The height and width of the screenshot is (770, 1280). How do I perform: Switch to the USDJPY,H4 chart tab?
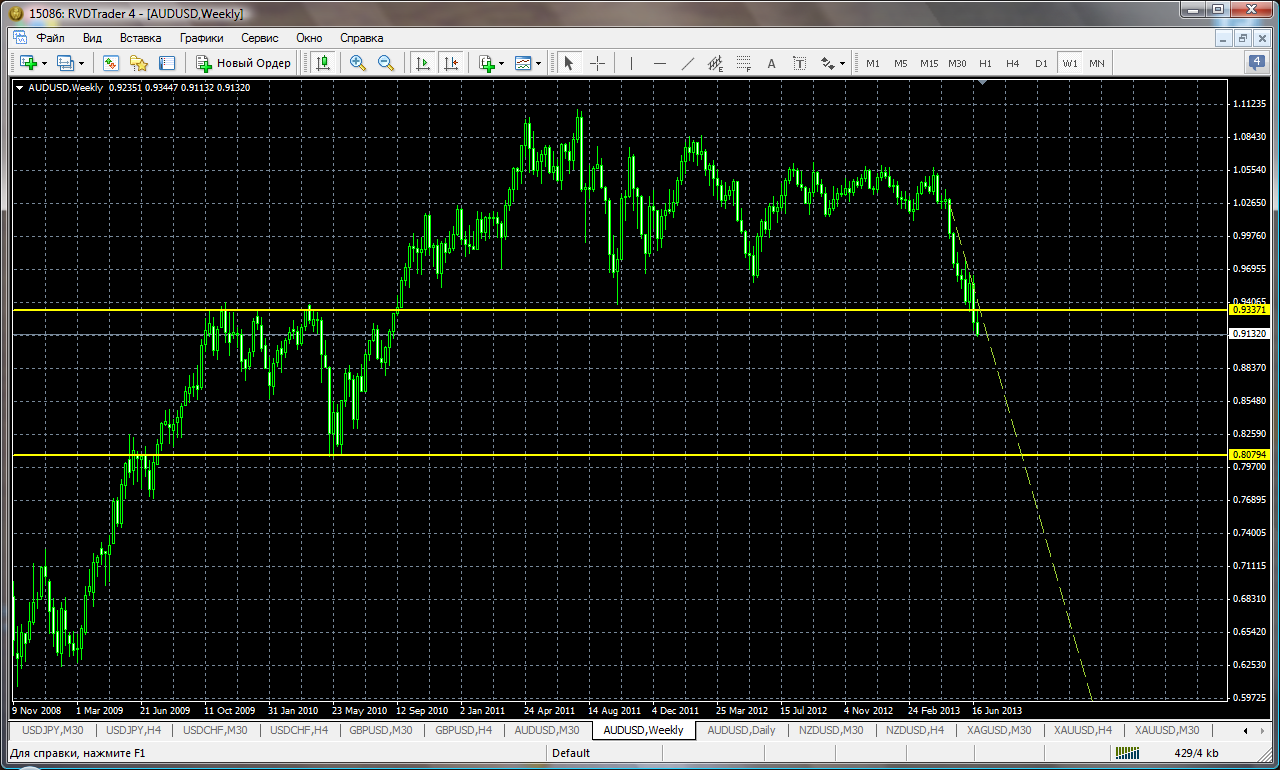click(x=133, y=730)
